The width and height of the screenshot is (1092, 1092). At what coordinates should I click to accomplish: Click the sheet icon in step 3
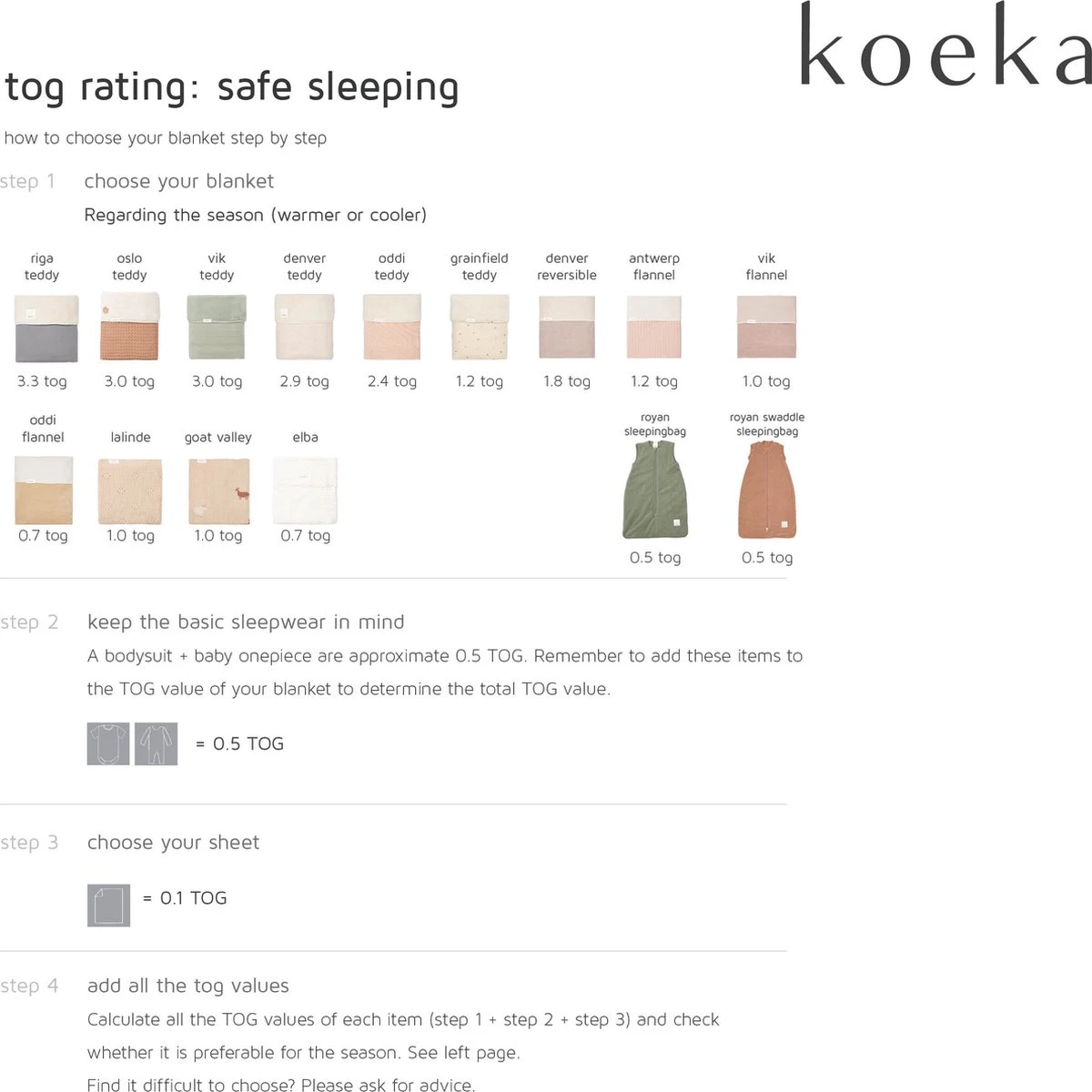(x=108, y=905)
